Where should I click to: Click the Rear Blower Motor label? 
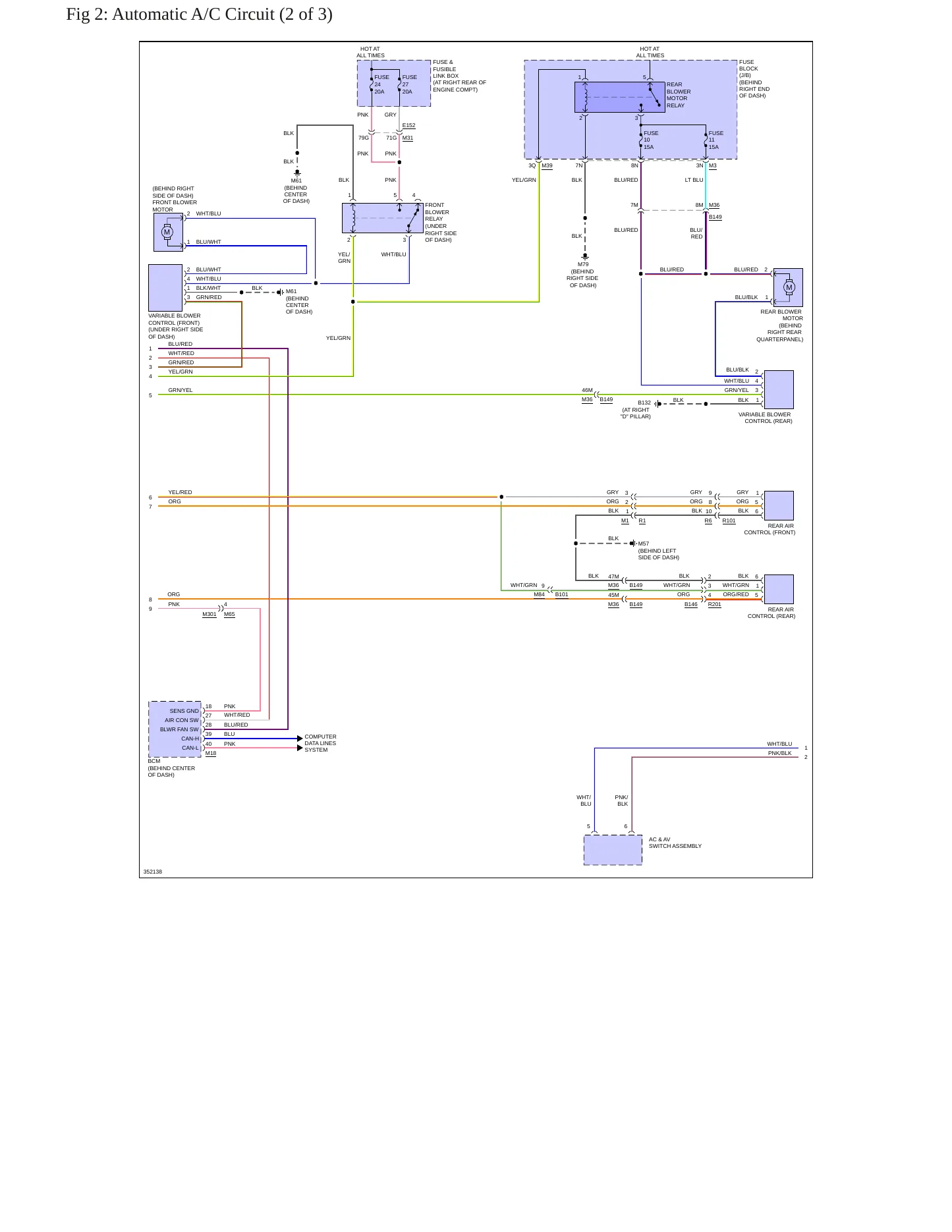pyautogui.click(x=781, y=315)
